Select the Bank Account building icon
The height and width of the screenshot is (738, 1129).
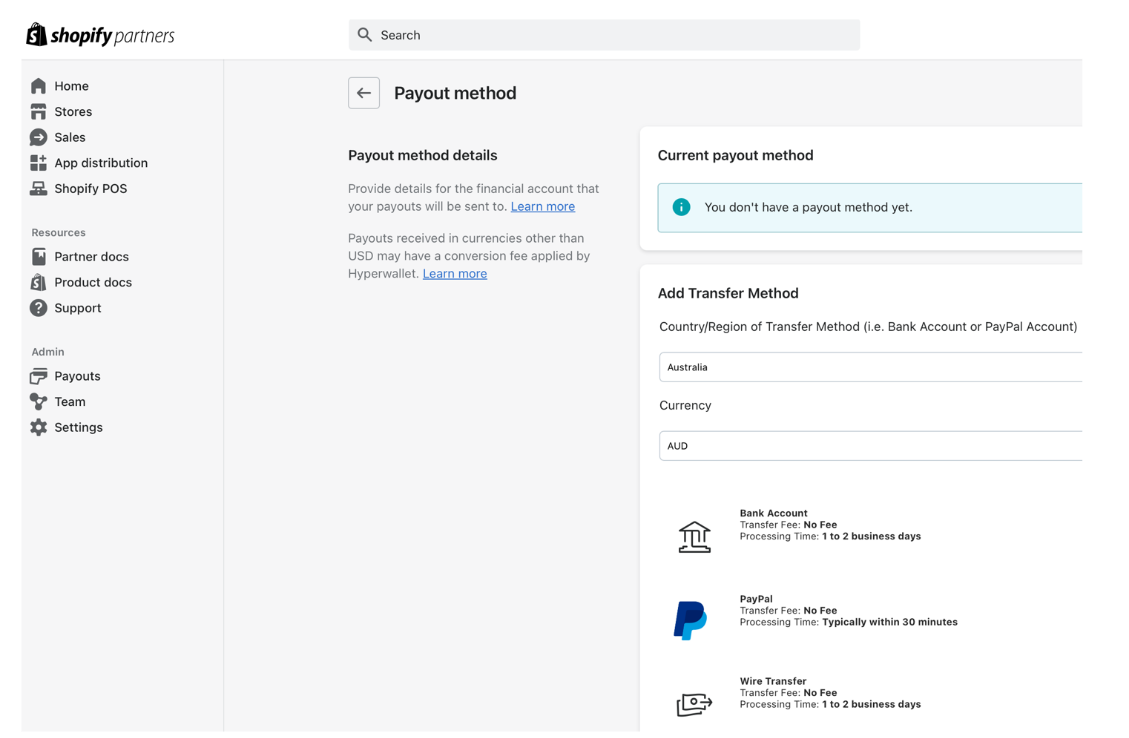click(694, 537)
